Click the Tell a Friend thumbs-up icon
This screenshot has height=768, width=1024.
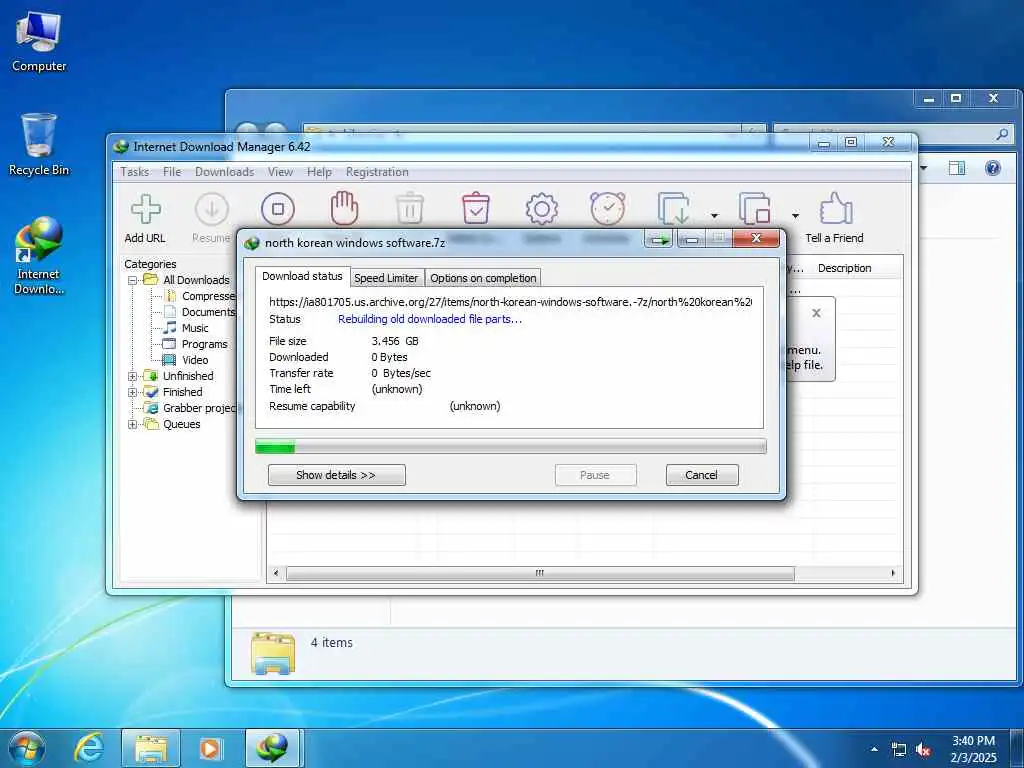836,208
